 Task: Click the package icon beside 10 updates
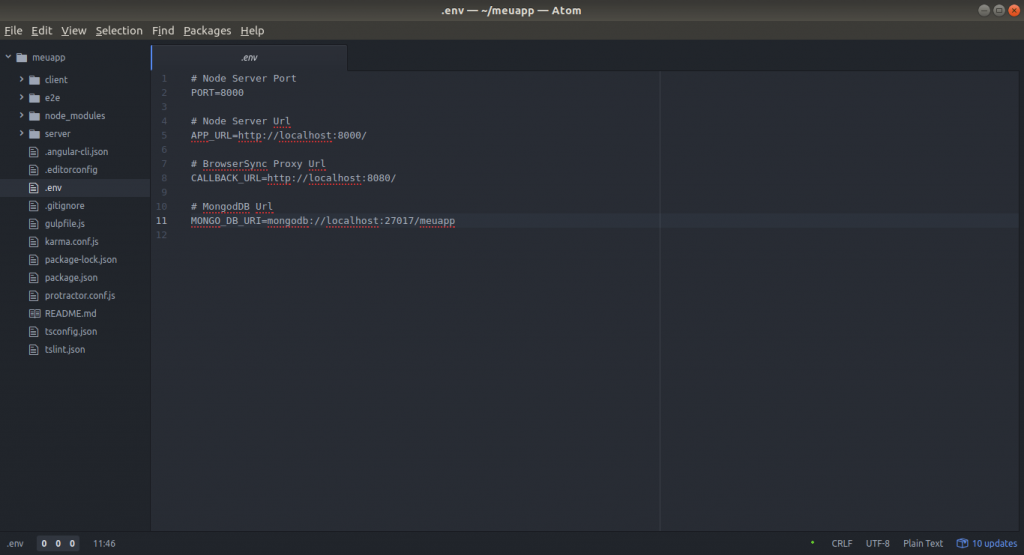click(962, 544)
